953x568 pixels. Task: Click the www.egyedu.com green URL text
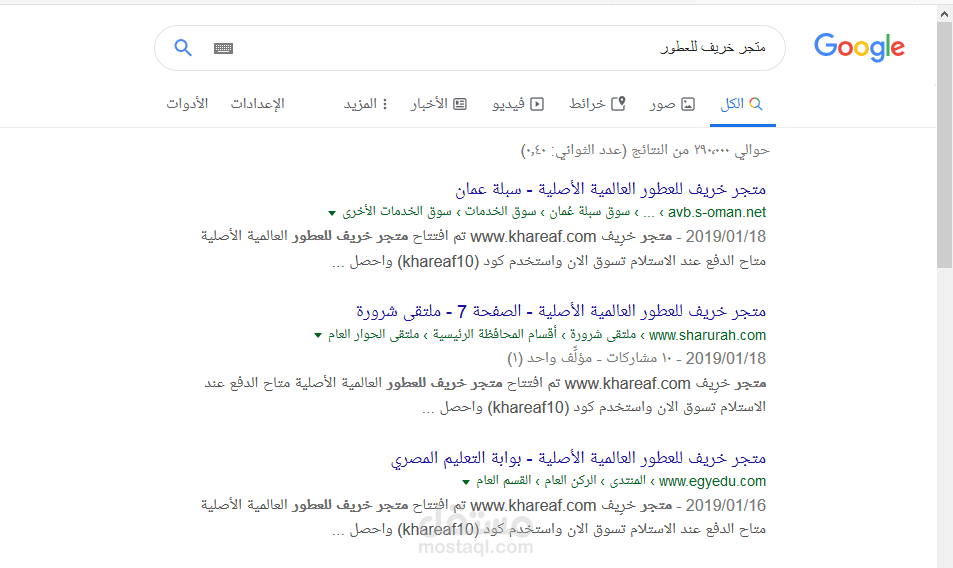pos(712,481)
